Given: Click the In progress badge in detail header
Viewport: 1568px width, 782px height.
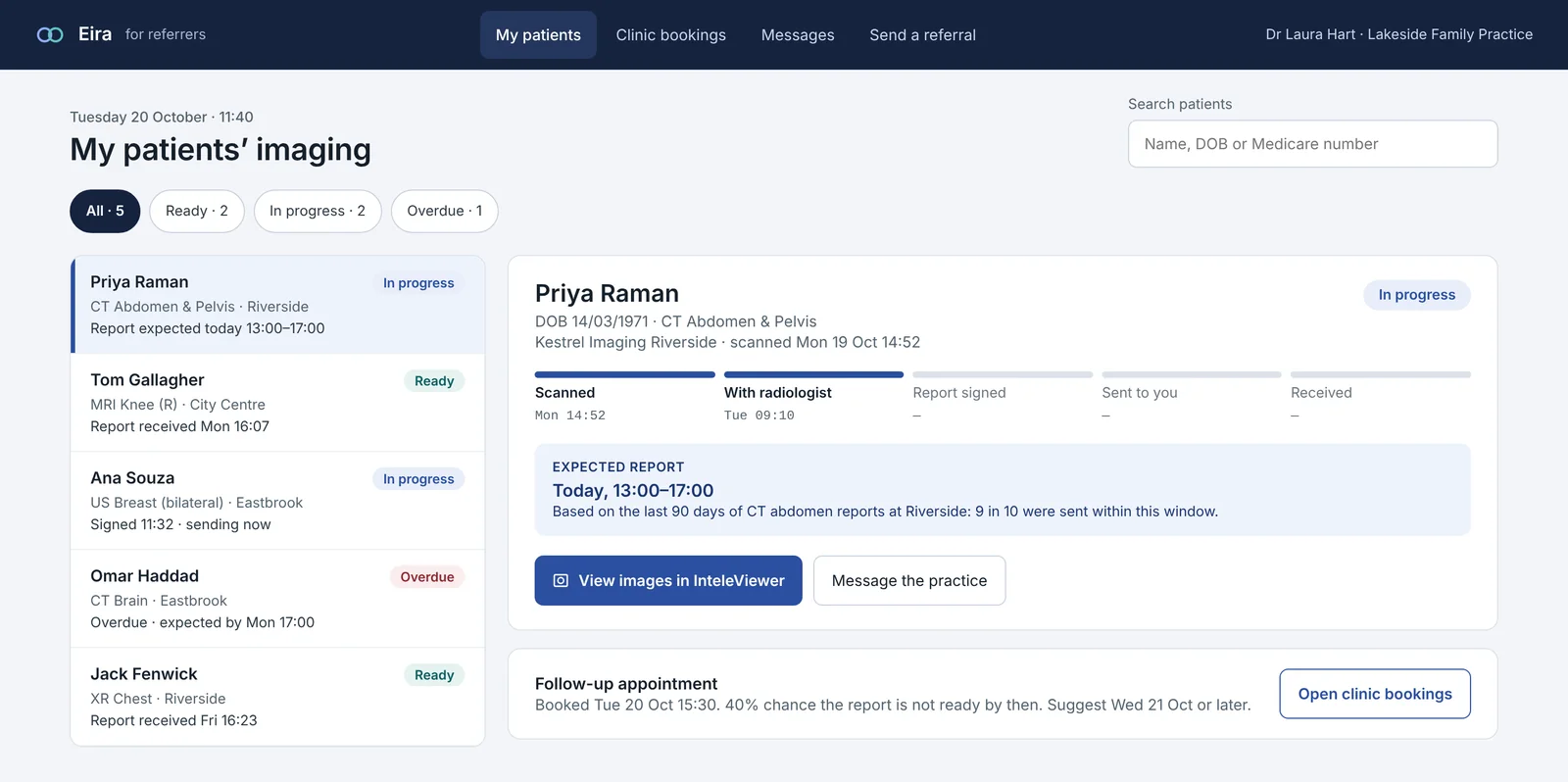Looking at the screenshot, I should pyautogui.click(x=1417, y=295).
